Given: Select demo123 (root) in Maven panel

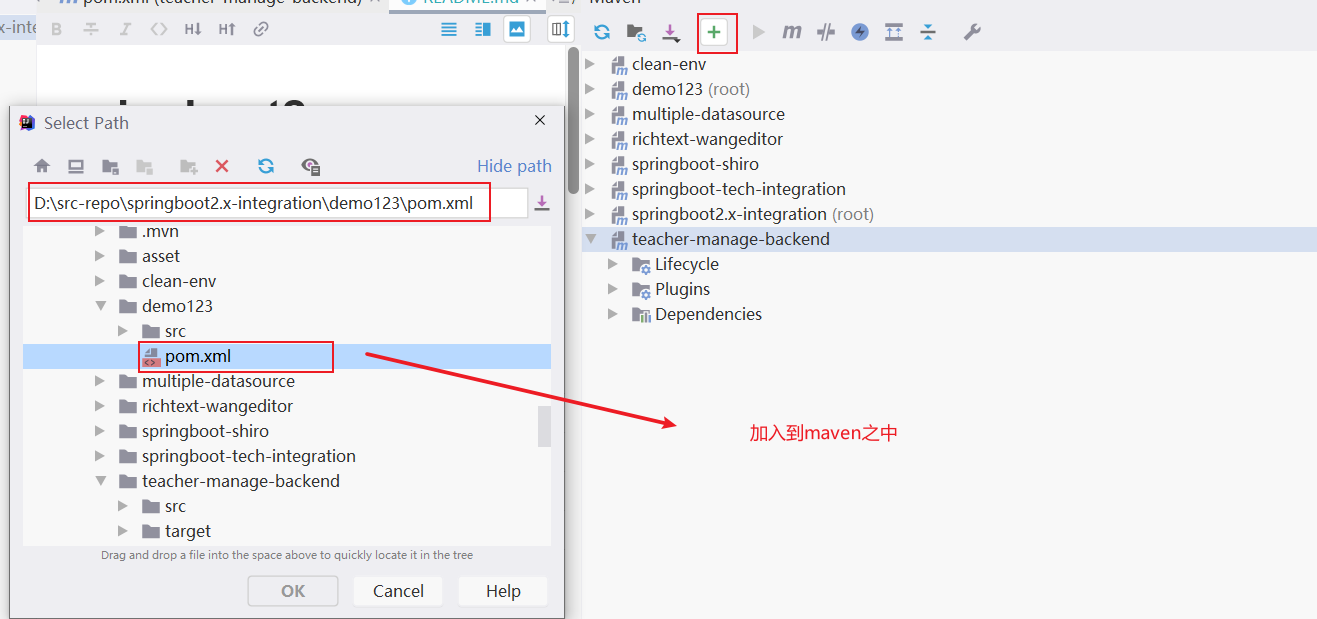Looking at the screenshot, I should tap(690, 89).
